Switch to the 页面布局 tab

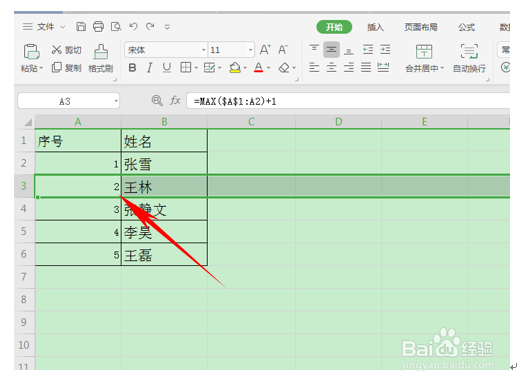click(x=421, y=27)
